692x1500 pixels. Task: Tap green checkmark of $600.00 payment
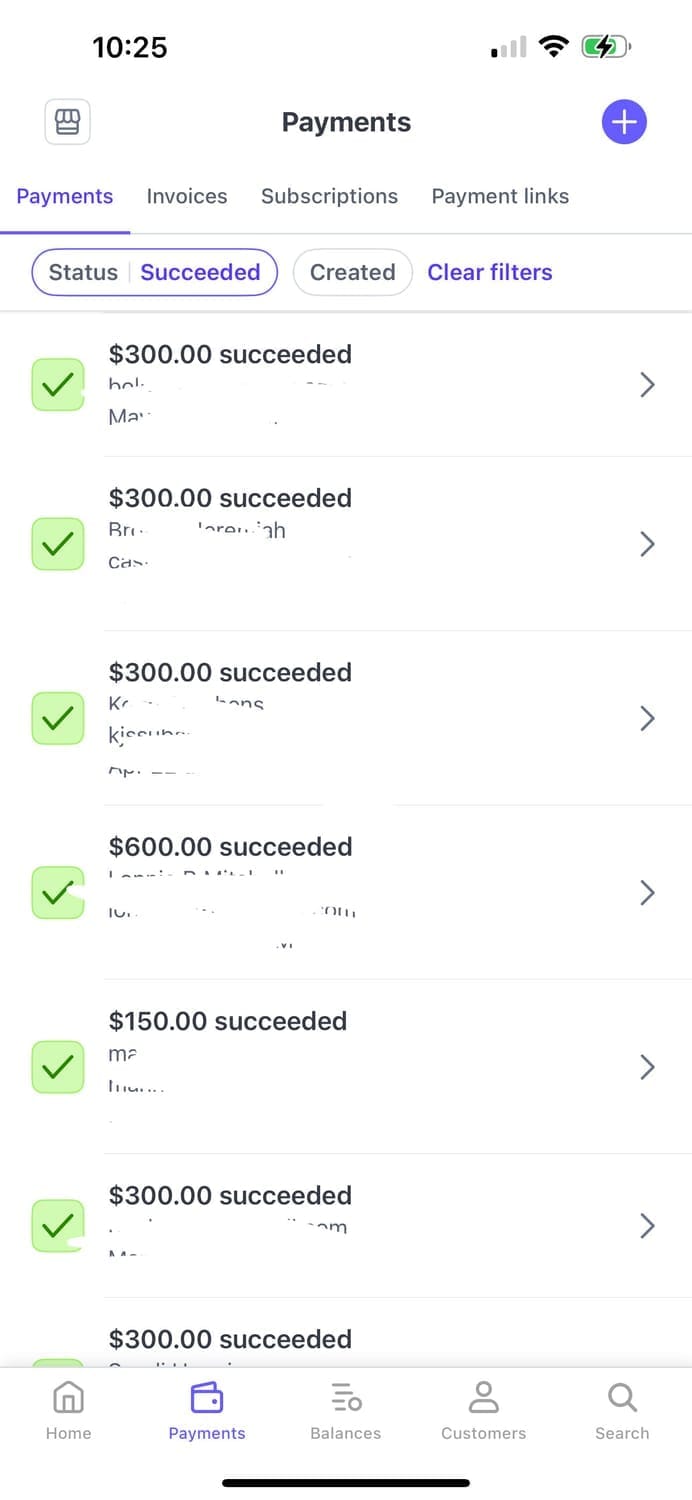click(58, 892)
